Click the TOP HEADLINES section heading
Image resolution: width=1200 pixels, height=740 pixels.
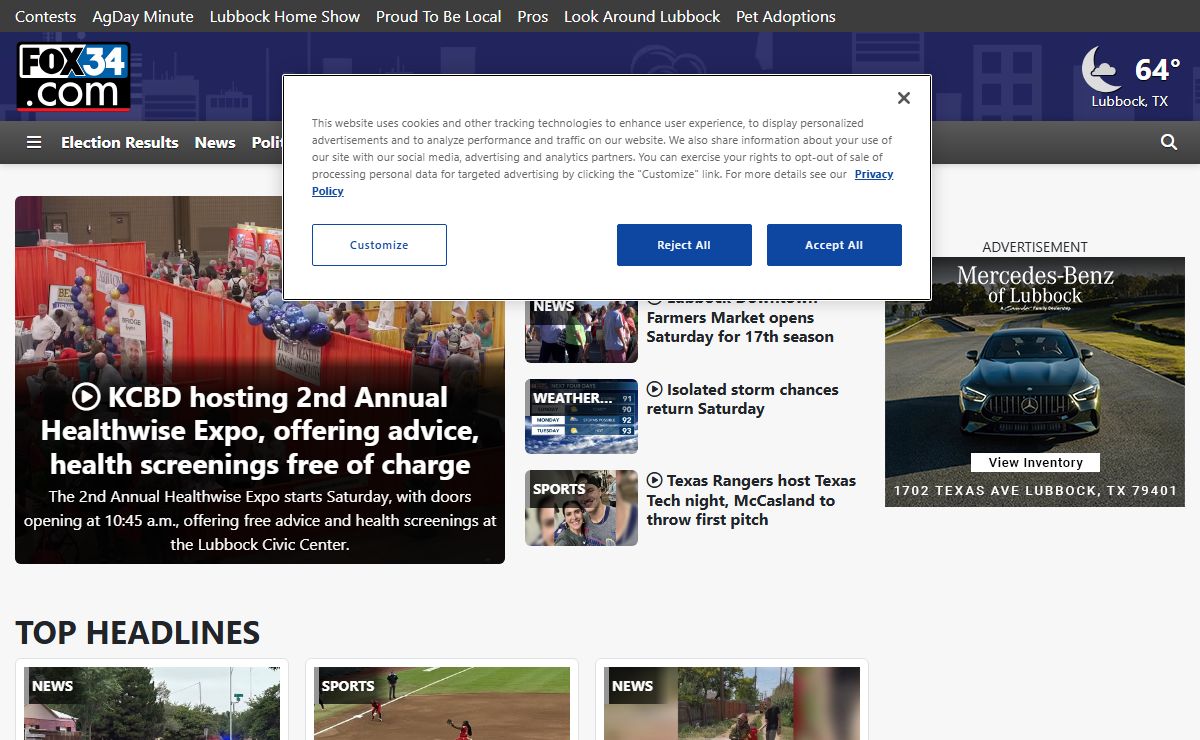[x=138, y=632]
